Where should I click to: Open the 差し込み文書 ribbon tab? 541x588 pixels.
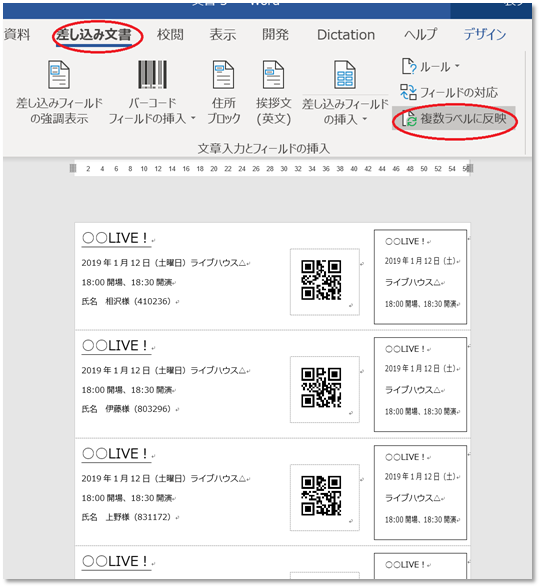94,35
